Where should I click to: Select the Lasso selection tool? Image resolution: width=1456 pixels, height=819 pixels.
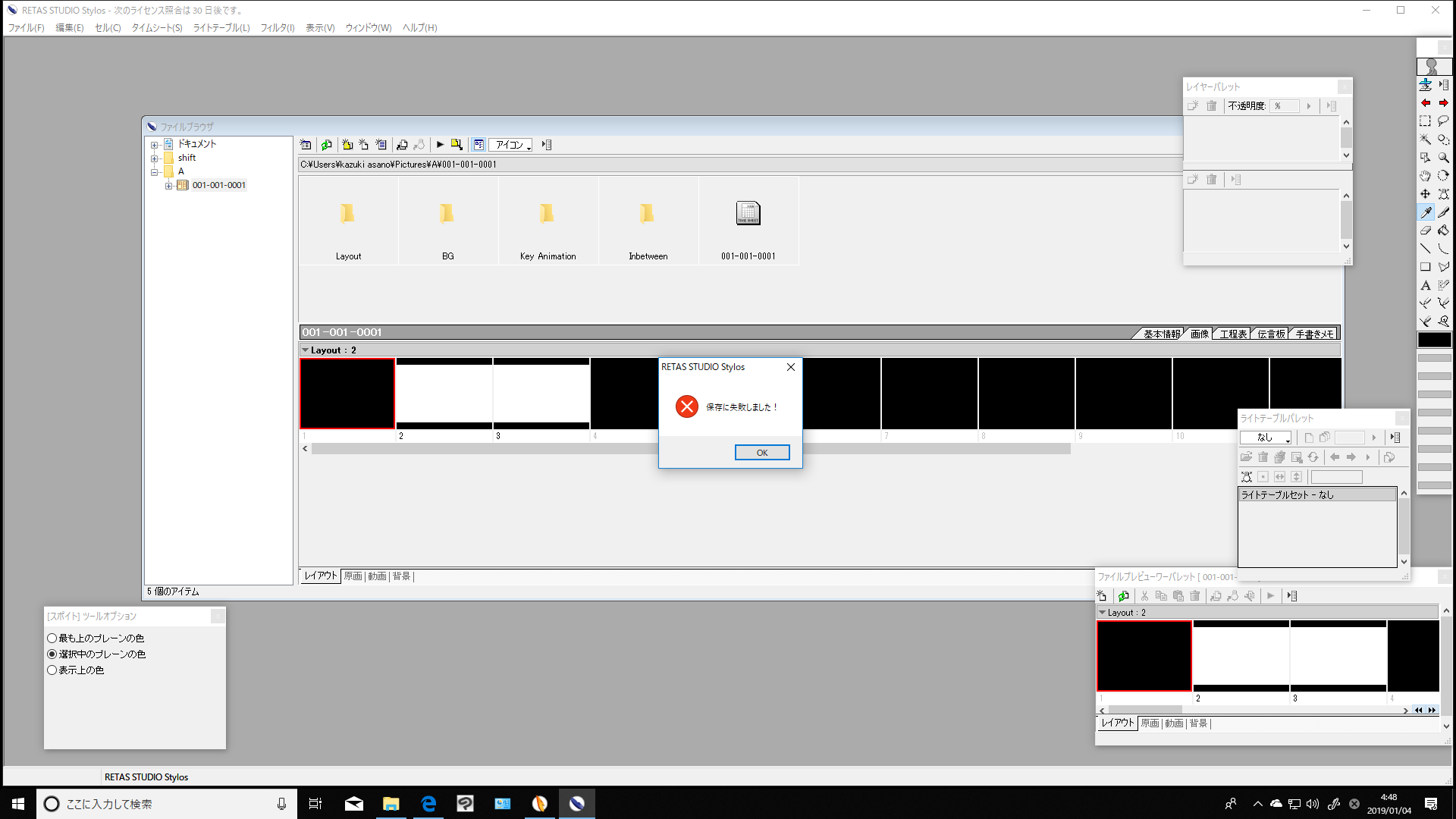tap(1443, 121)
